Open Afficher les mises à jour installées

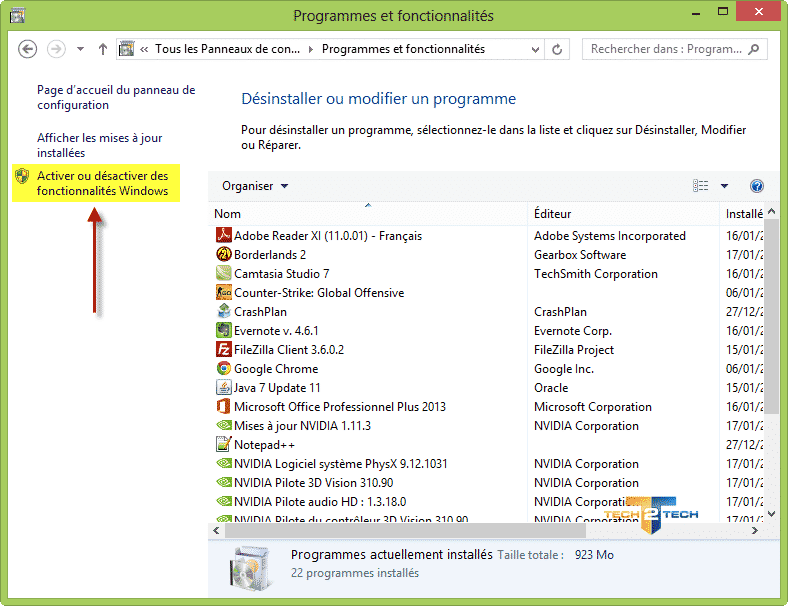point(100,145)
